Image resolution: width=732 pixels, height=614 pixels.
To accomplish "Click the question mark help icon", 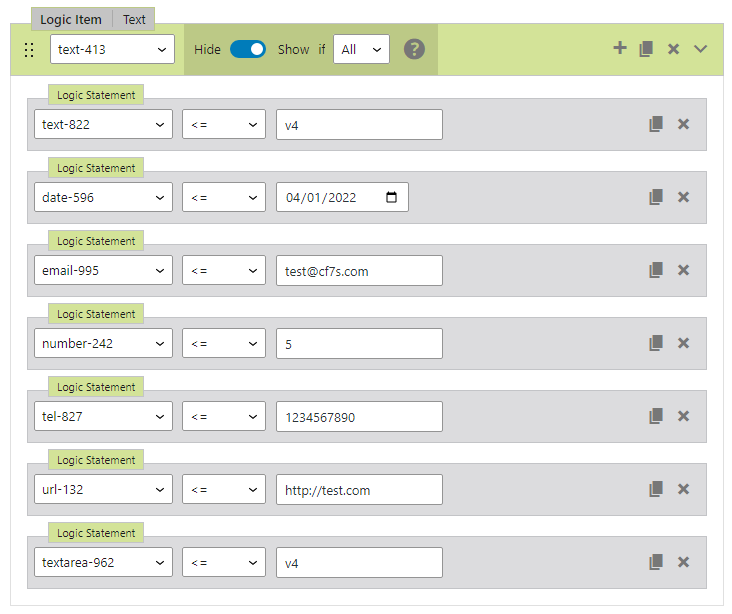I will (x=415, y=49).
